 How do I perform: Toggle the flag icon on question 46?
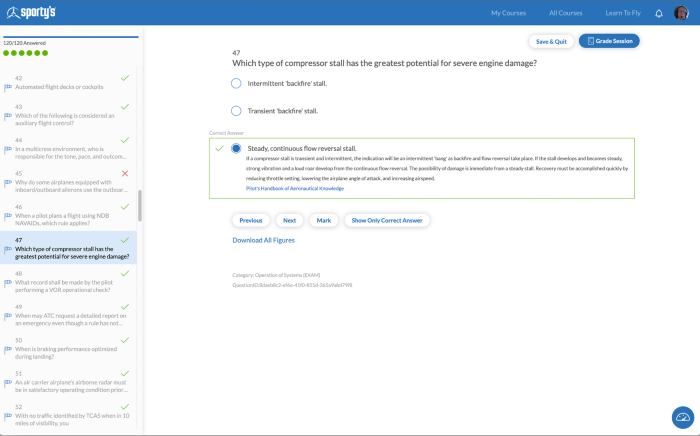pyautogui.click(x=8, y=216)
